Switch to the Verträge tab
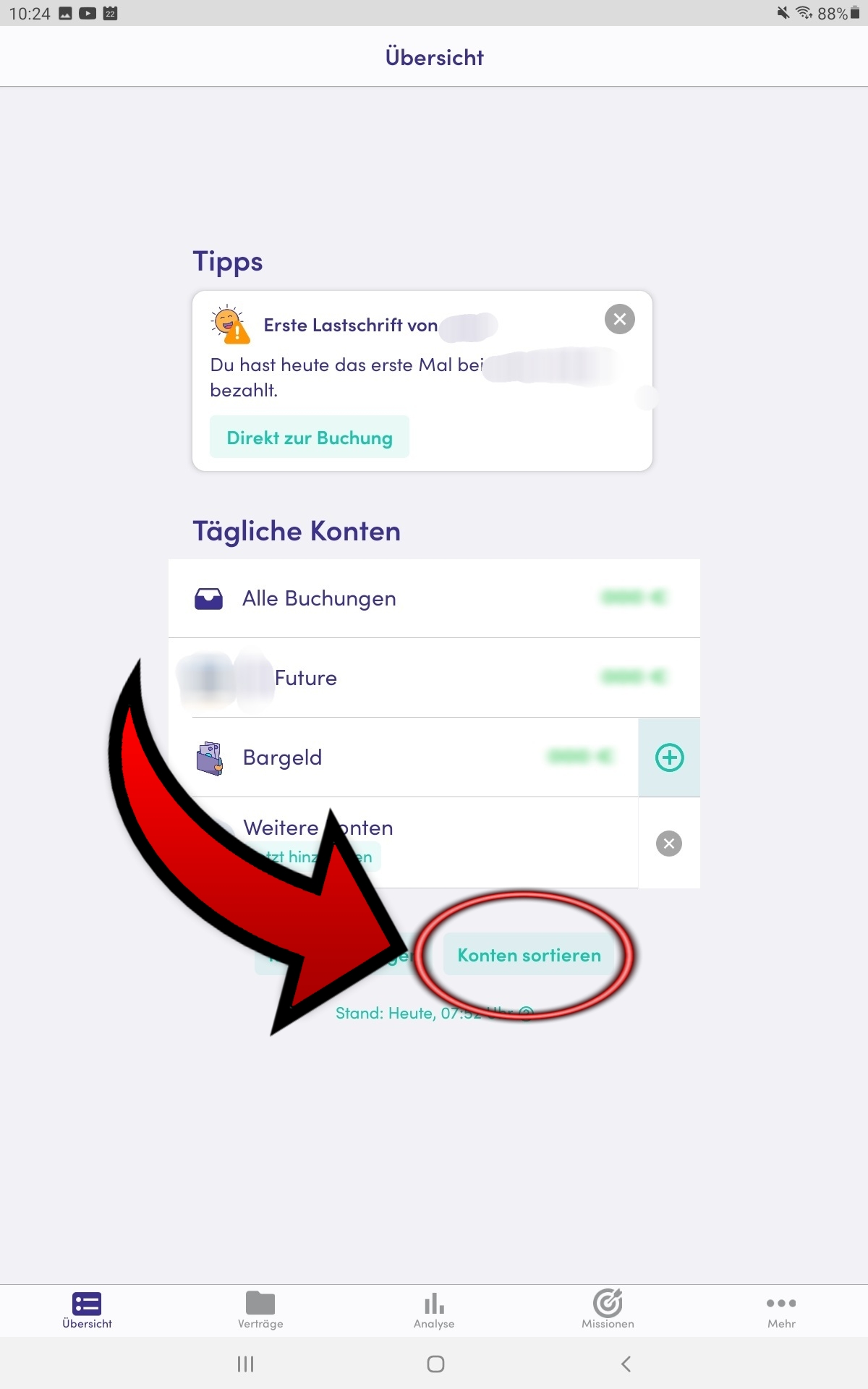This screenshot has height=1389, width=868. [x=260, y=1310]
